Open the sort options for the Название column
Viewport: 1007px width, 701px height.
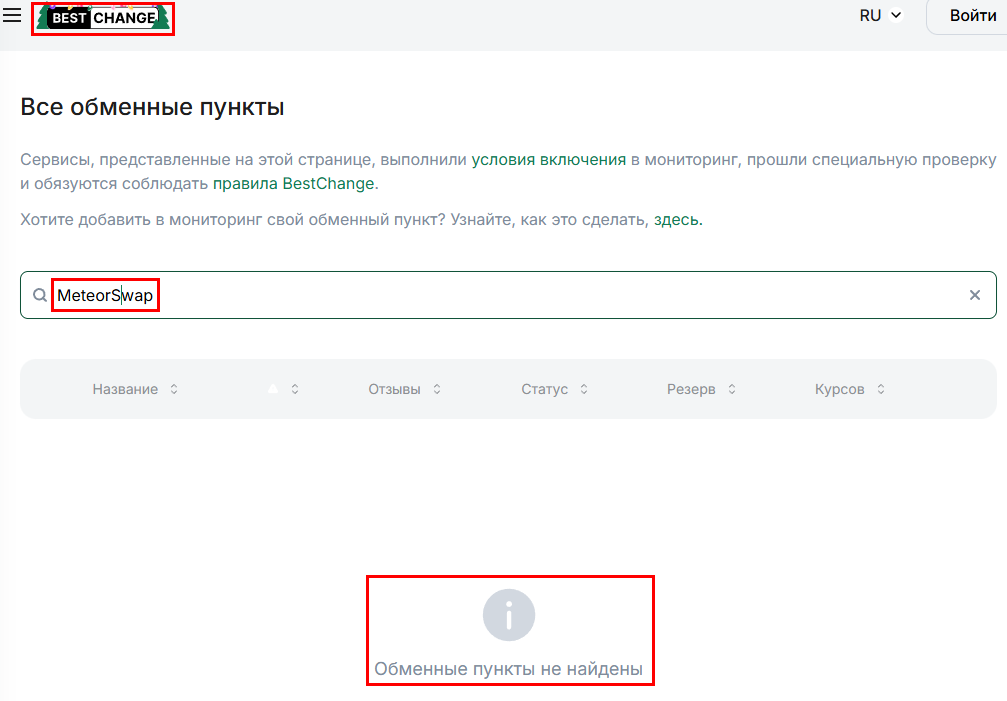173,389
